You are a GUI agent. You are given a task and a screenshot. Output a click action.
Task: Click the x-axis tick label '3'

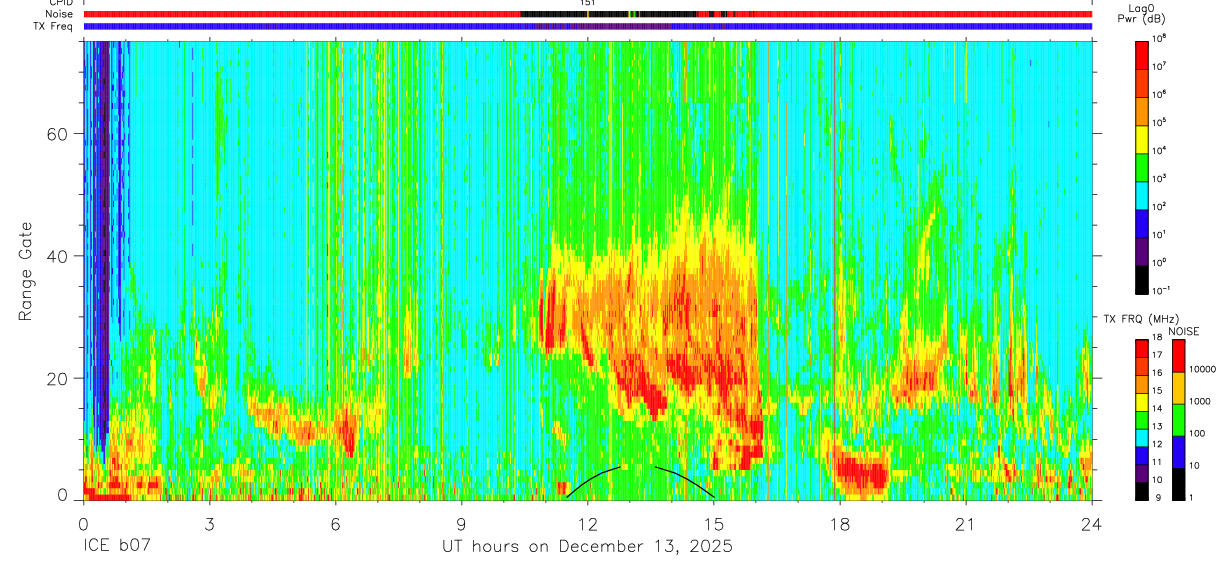coord(209,524)
